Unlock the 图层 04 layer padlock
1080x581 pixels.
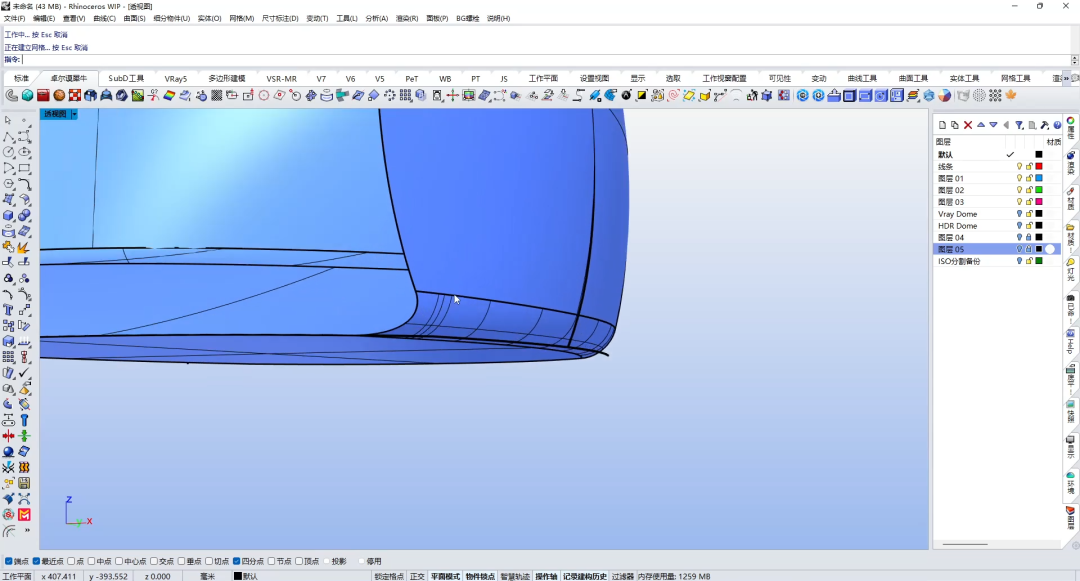[1029, 237]
